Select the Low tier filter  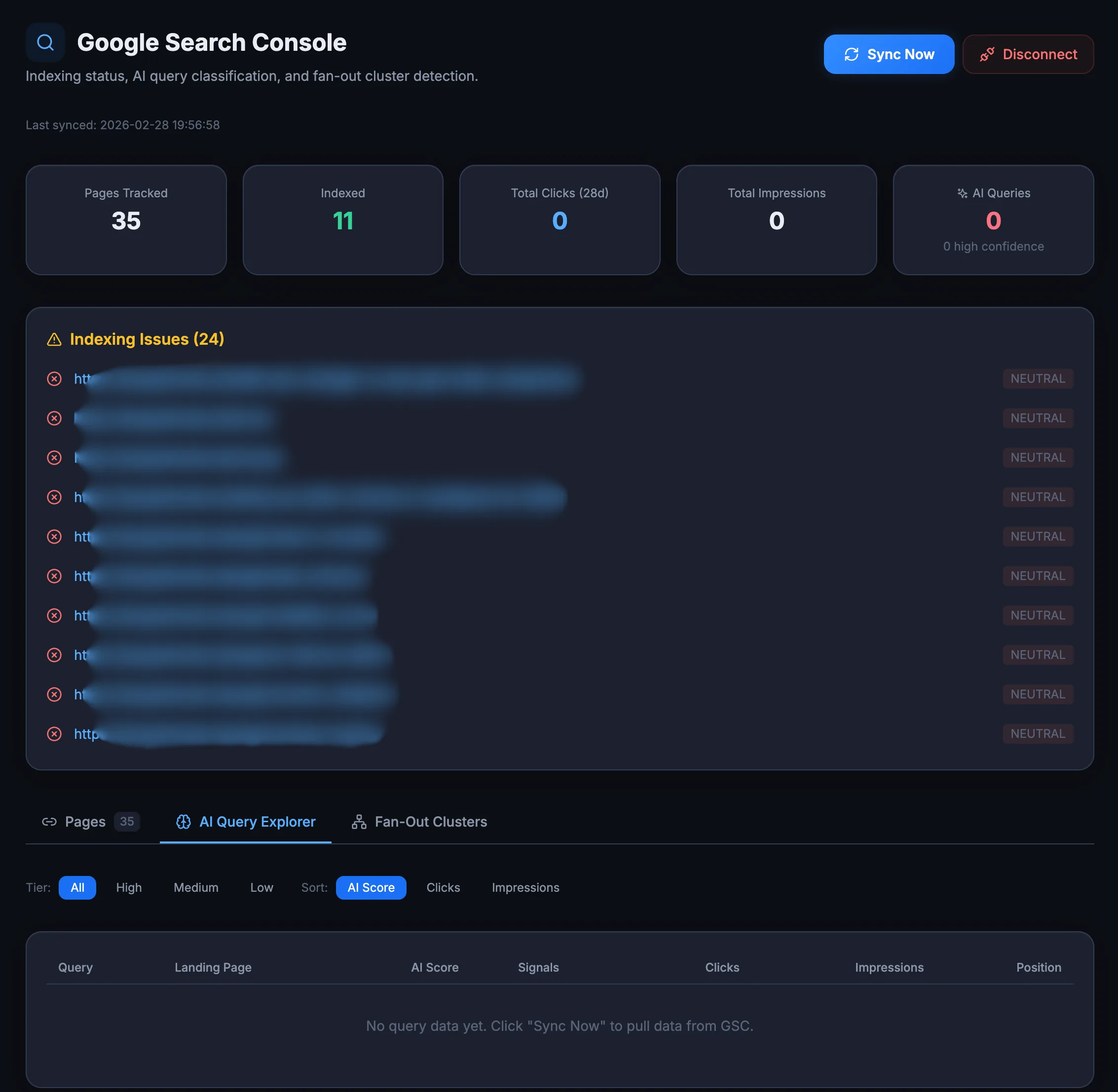click(x=261, y=887)
